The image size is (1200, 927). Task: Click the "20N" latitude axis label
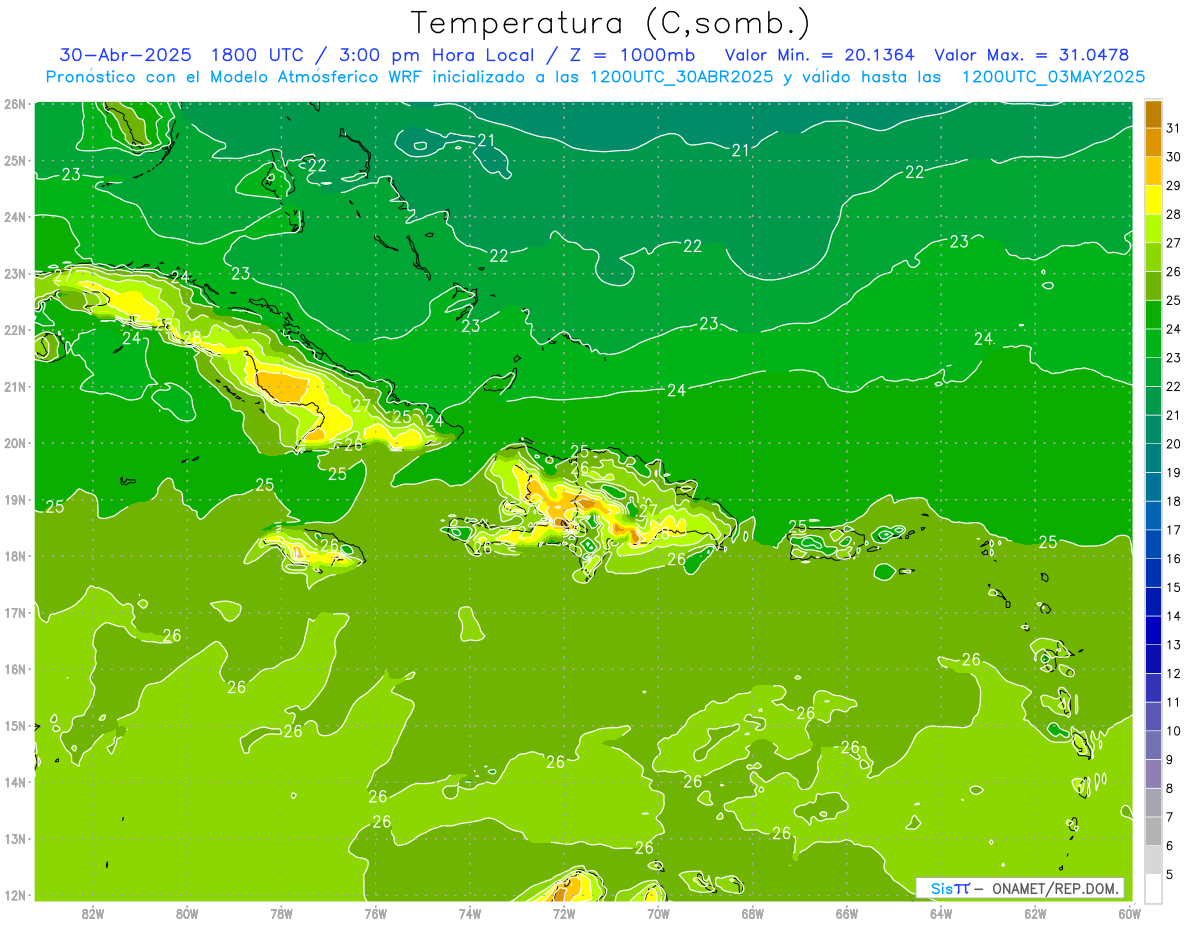(14, 443)
